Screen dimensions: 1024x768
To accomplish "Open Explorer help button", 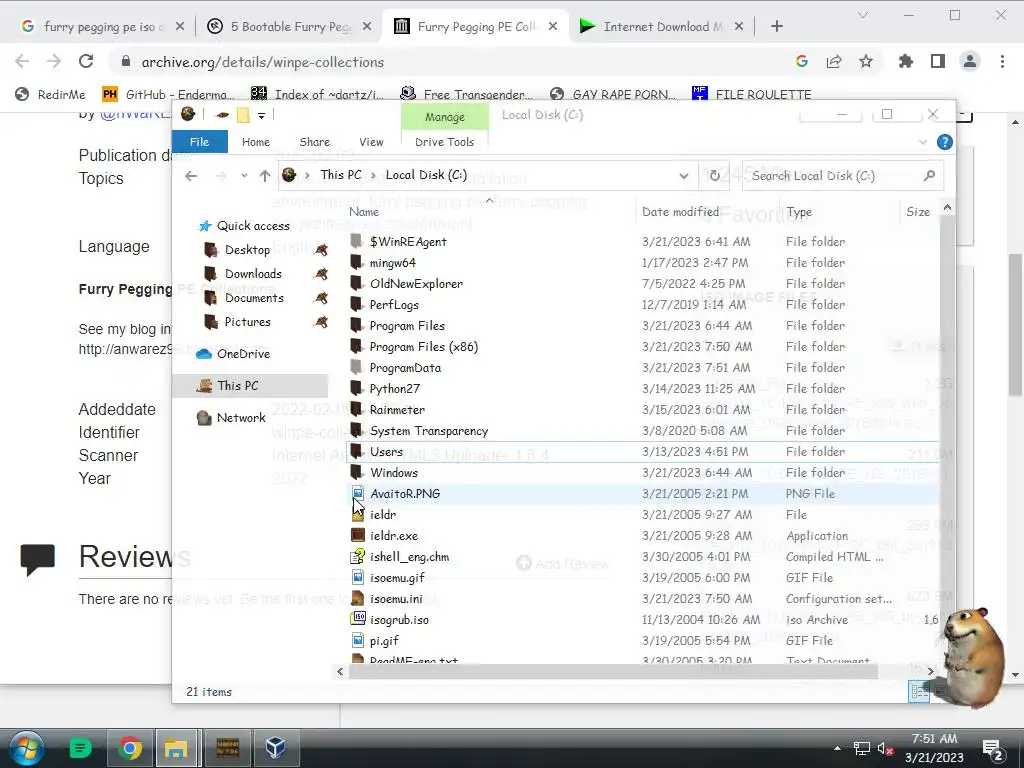I will (944, 142).
